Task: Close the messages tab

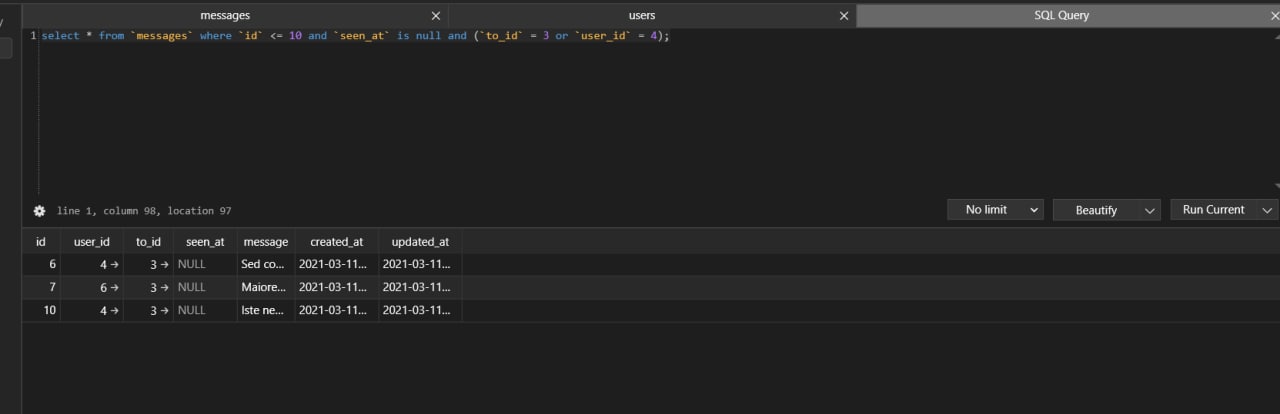Action: [x=435, y=16]
